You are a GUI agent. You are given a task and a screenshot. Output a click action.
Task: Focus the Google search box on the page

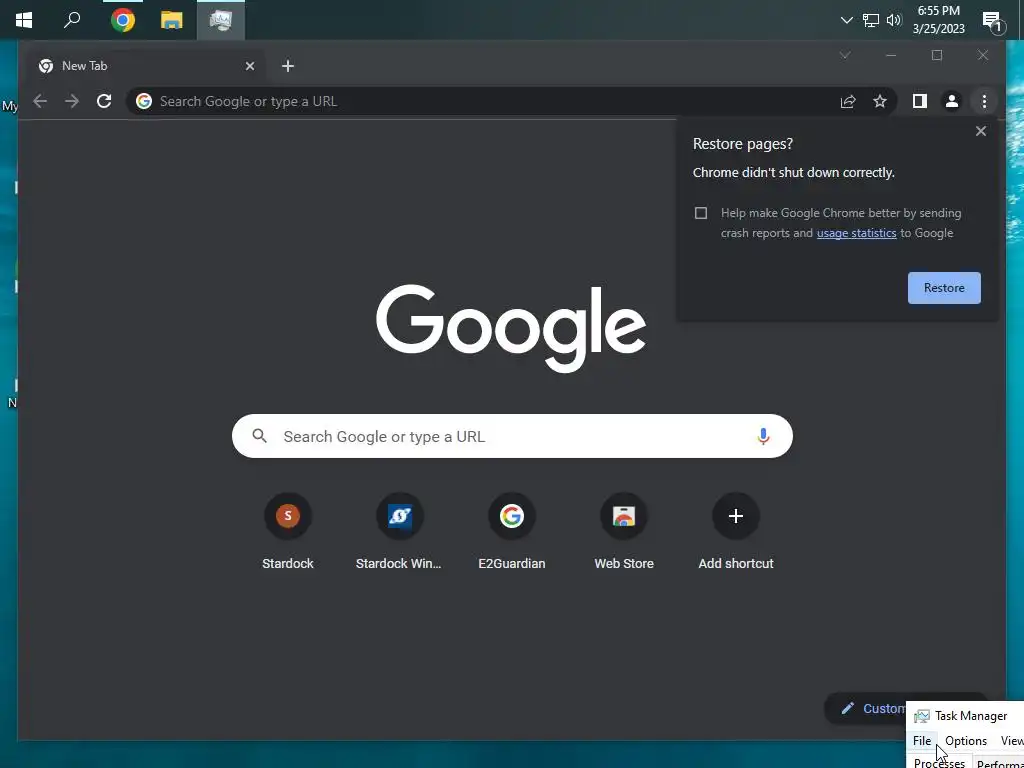pyautogui.click(x=512, y=436)
